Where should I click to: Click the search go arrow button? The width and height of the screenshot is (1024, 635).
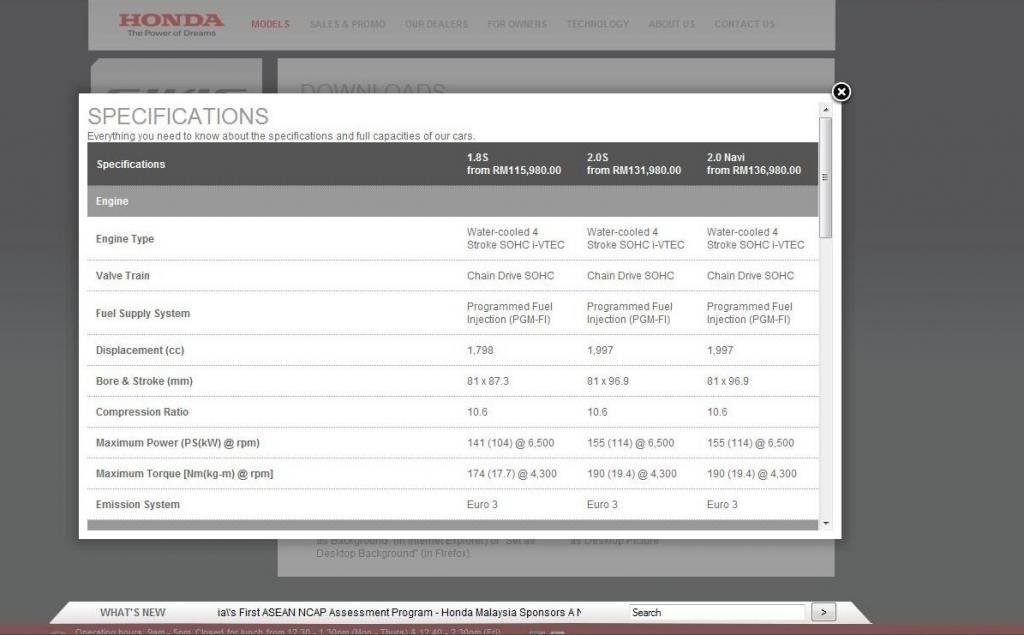tap(823, 612)
